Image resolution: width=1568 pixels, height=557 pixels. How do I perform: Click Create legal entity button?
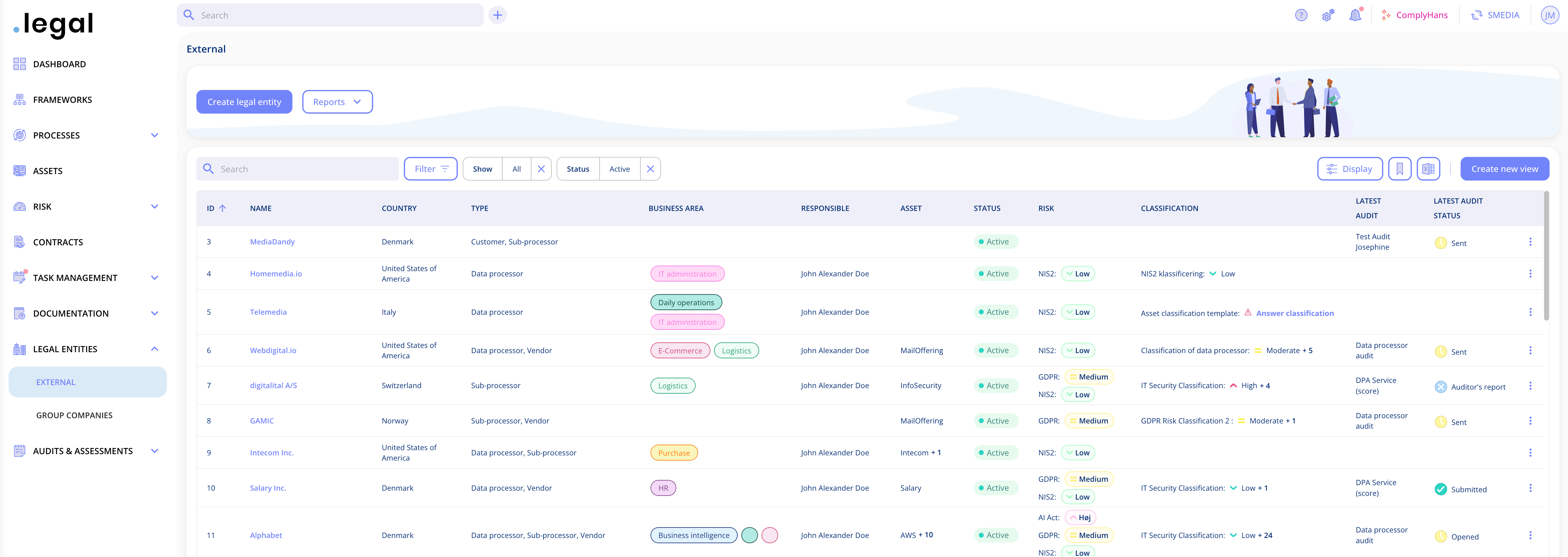click(244, 102)
